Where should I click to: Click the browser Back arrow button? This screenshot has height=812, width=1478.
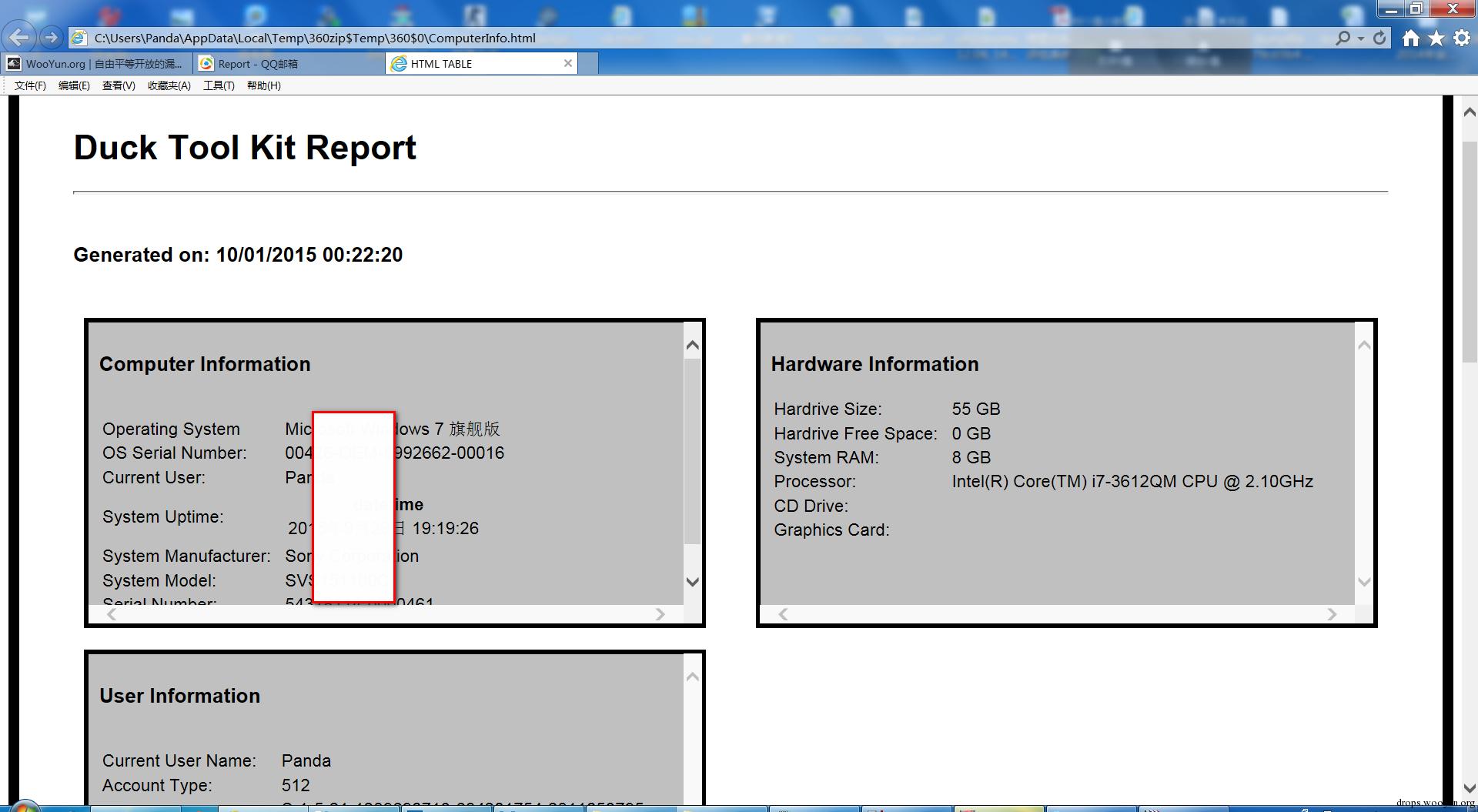18,37
